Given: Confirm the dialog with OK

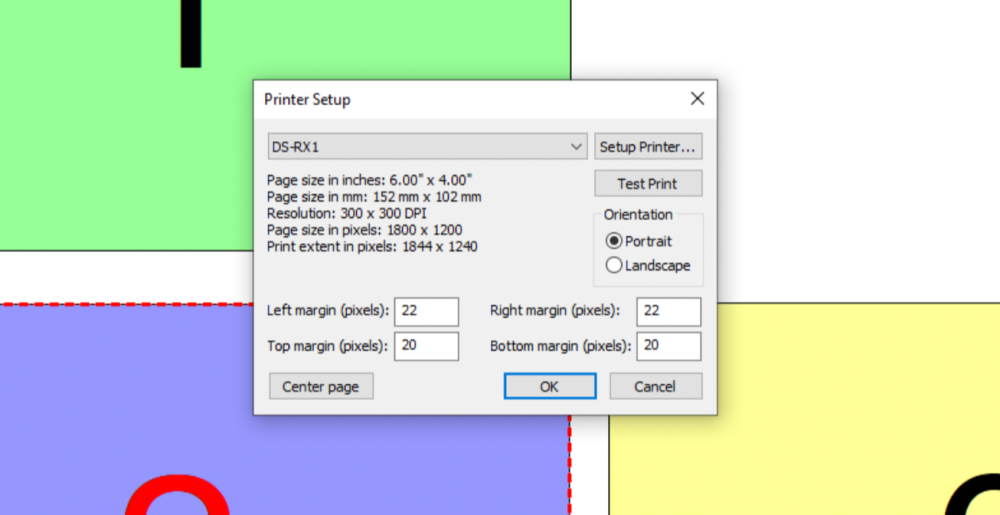Looking at the screenshot, I should tap(550, 386).
